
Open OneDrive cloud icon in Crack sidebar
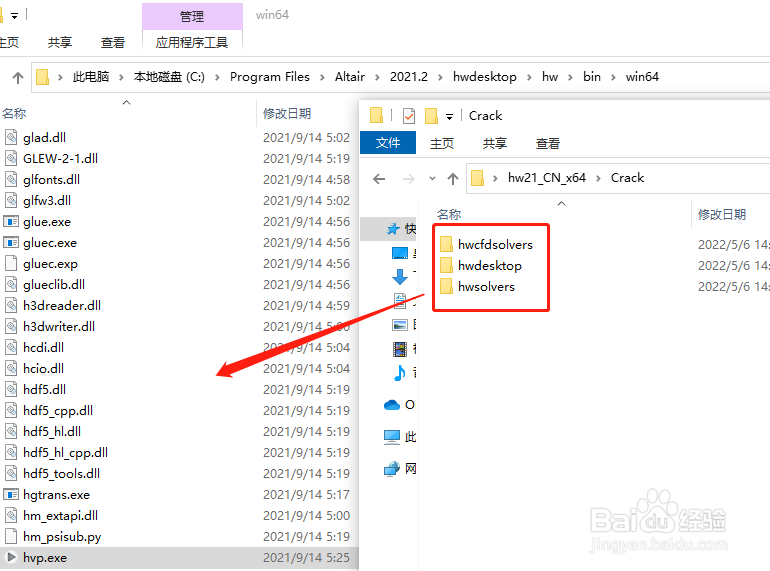coord(392,405)
